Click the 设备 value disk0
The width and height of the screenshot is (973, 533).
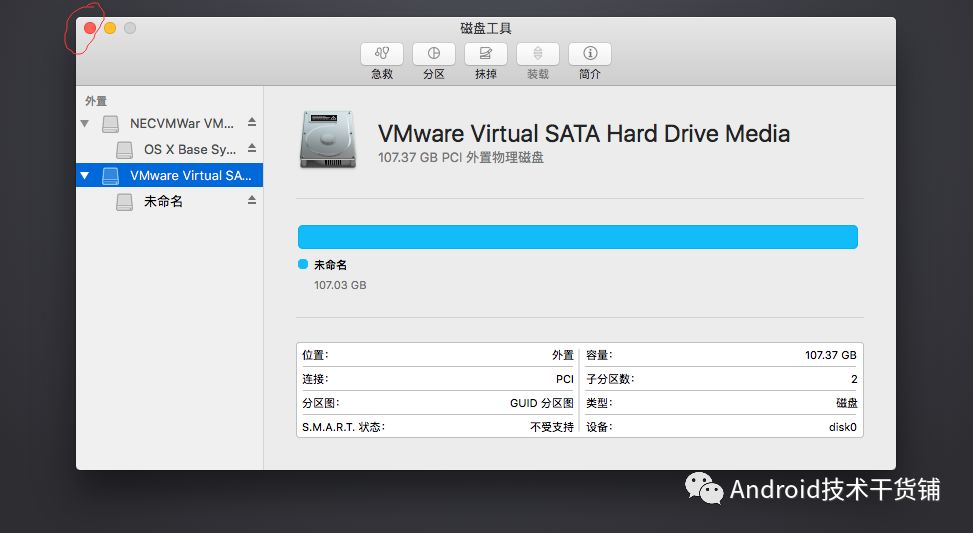click(x=843, y=427)
